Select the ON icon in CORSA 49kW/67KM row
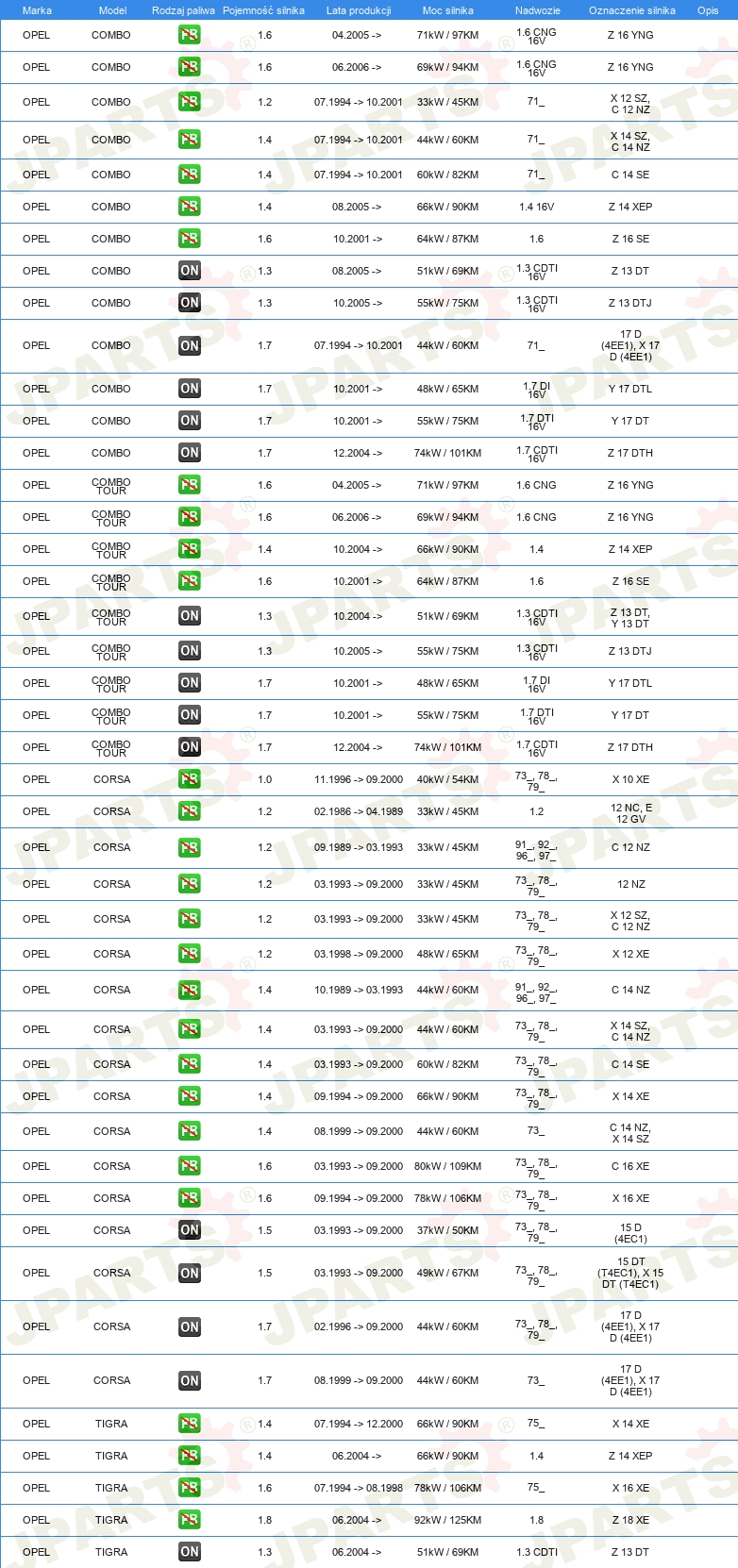The height and width of the screenshot is (1568, 738). (190, 1274)
